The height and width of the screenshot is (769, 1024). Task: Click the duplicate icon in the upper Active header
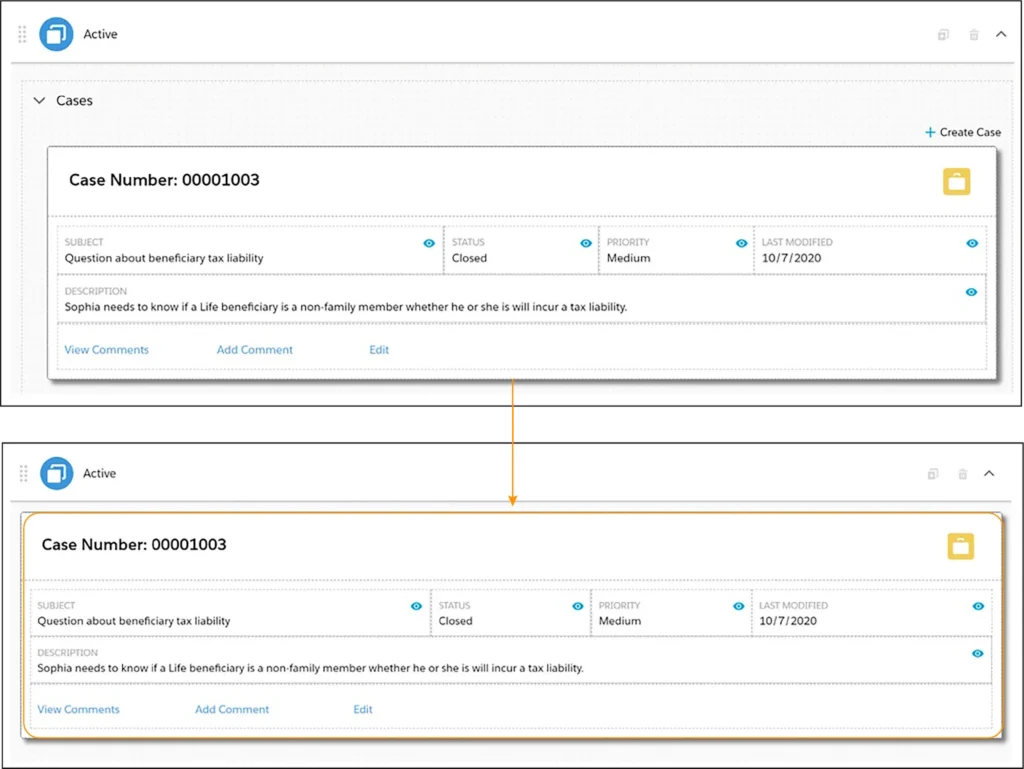(x=943, y=35)
